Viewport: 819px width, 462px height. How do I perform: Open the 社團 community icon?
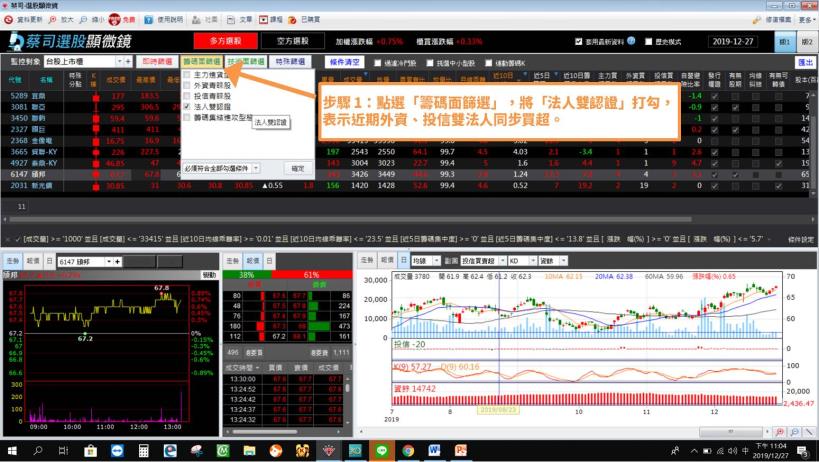196,20
